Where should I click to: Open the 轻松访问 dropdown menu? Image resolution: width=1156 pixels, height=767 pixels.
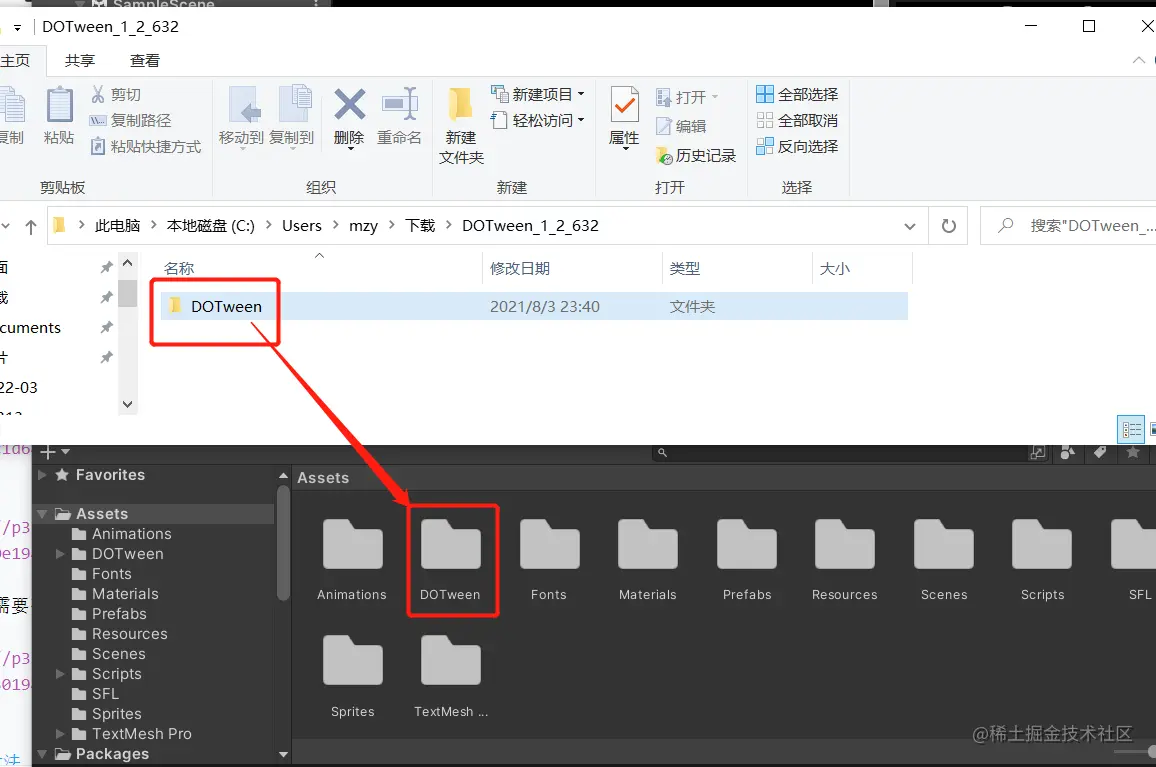[539, 120]
